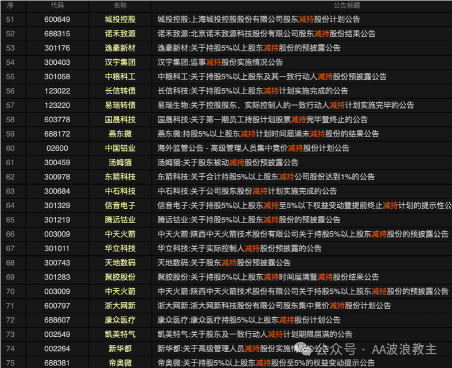Image resolution: width=452 pixels, height=368 pixels.
Task: Select row number 56
Action: 10,91
